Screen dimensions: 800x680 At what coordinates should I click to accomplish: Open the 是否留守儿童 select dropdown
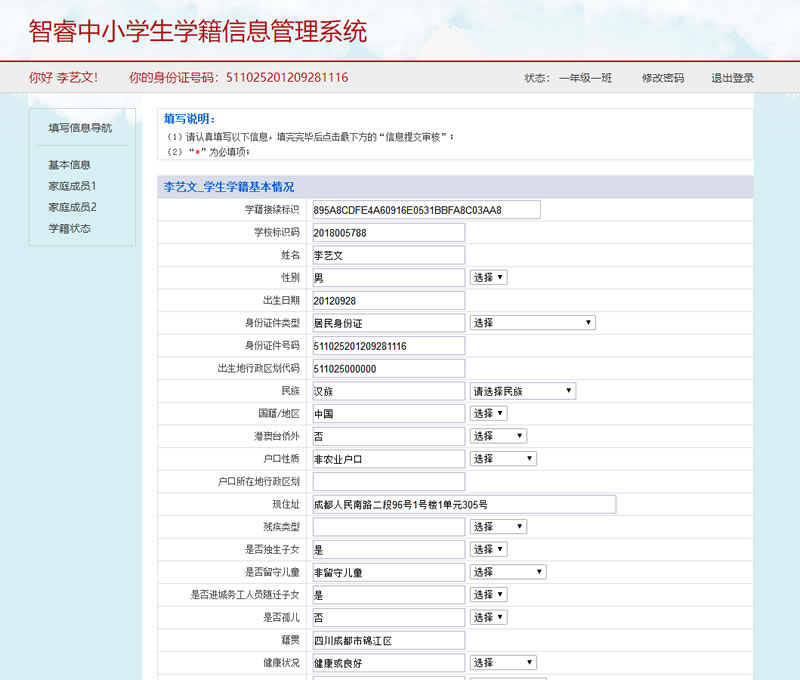508,572
